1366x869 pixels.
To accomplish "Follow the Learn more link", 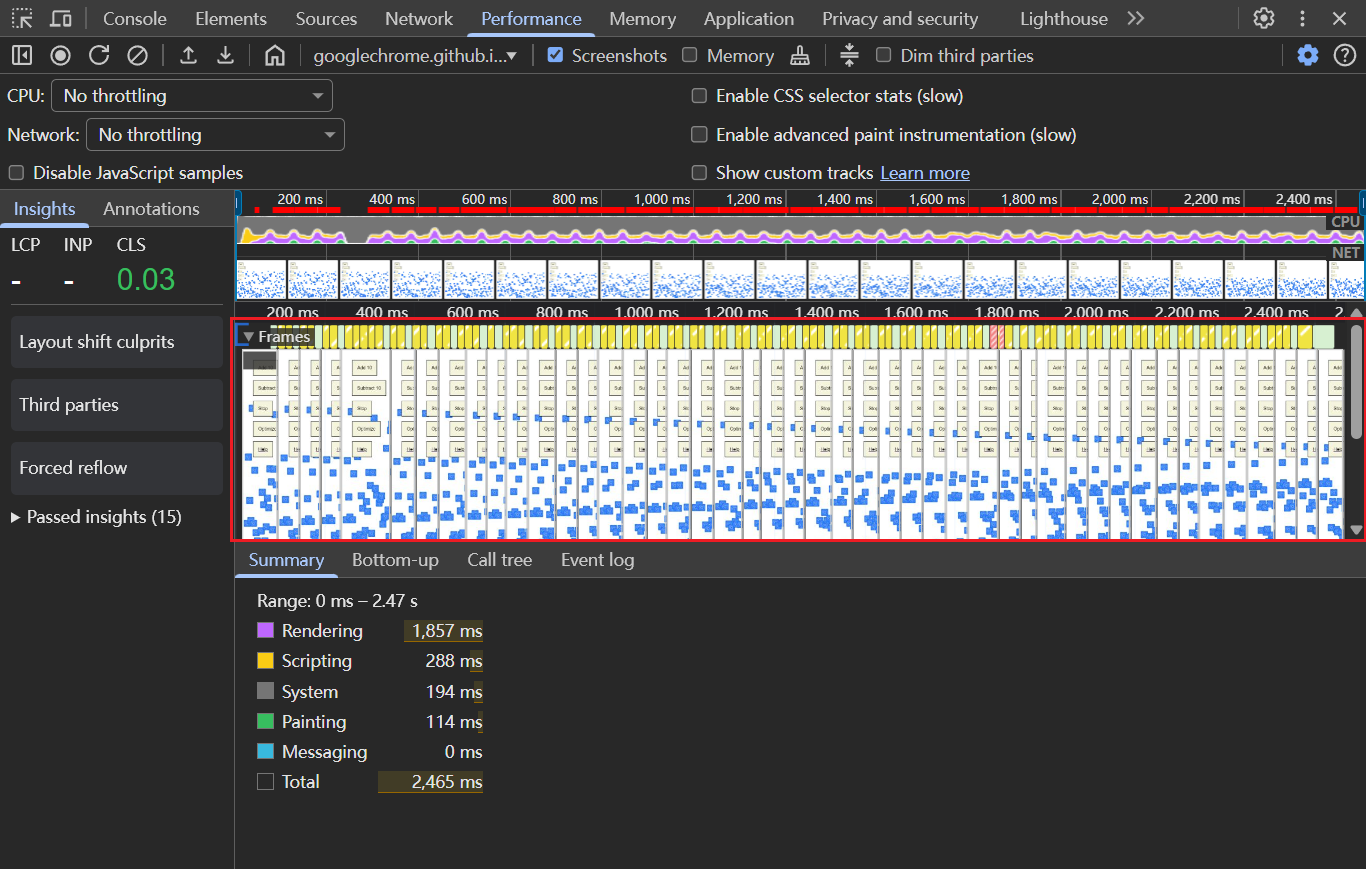I will click(x=925, y=173).
